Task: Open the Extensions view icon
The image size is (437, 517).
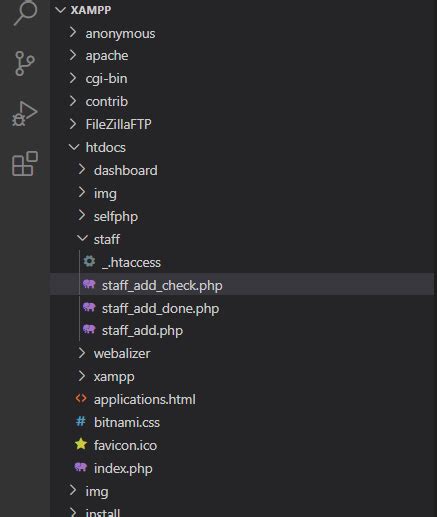Action: (x=25, y=163)
